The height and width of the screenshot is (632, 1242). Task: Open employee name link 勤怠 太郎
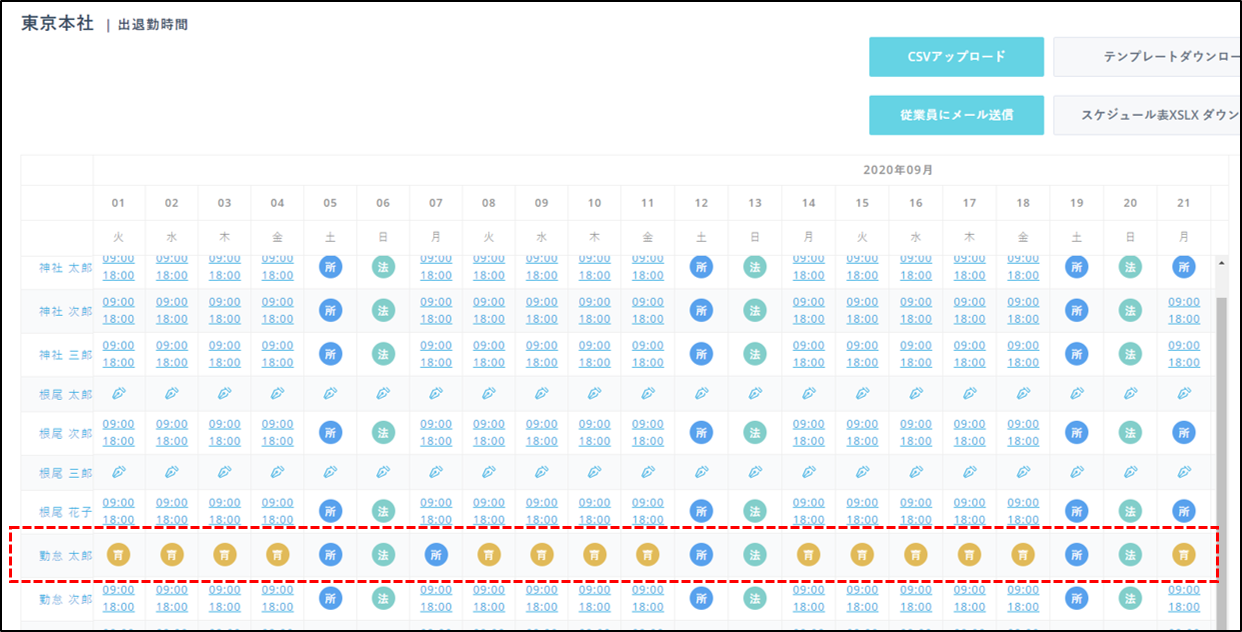(65, 555)
